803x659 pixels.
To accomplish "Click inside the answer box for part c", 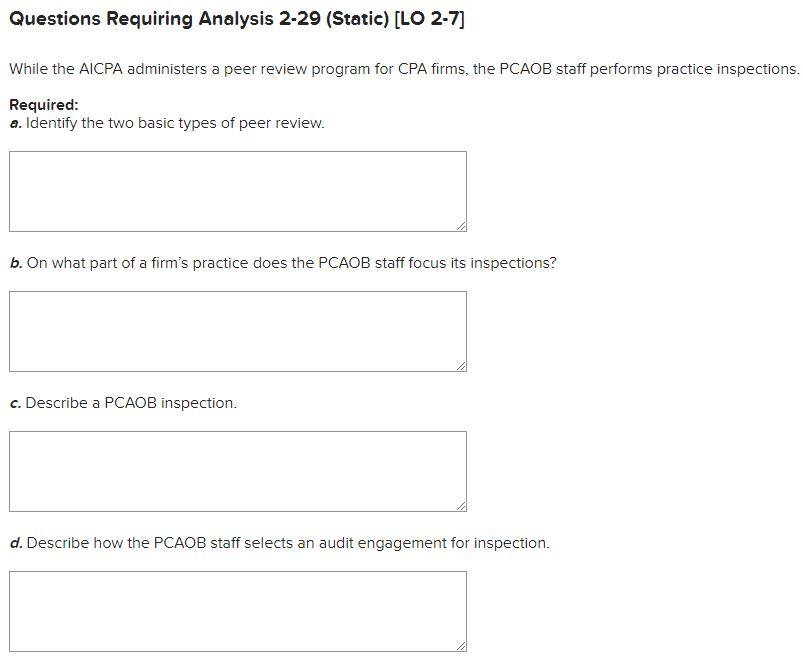I will point(237,470).
